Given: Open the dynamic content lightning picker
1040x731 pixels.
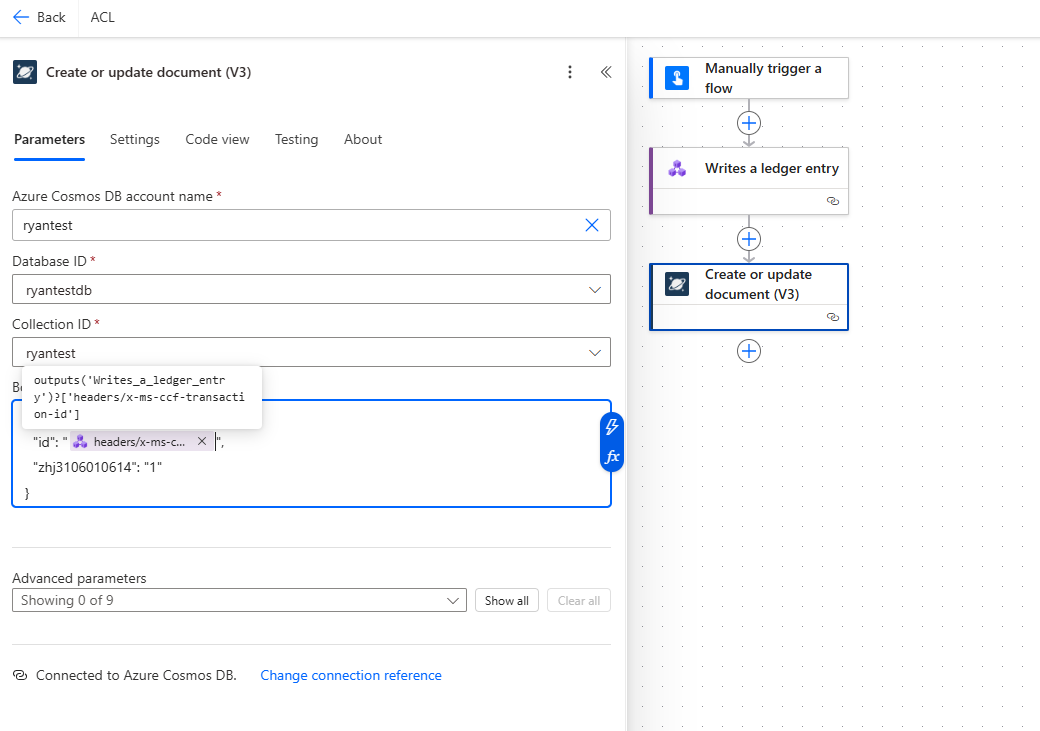Looking at the screenshot, I should [x=612, y=427].
